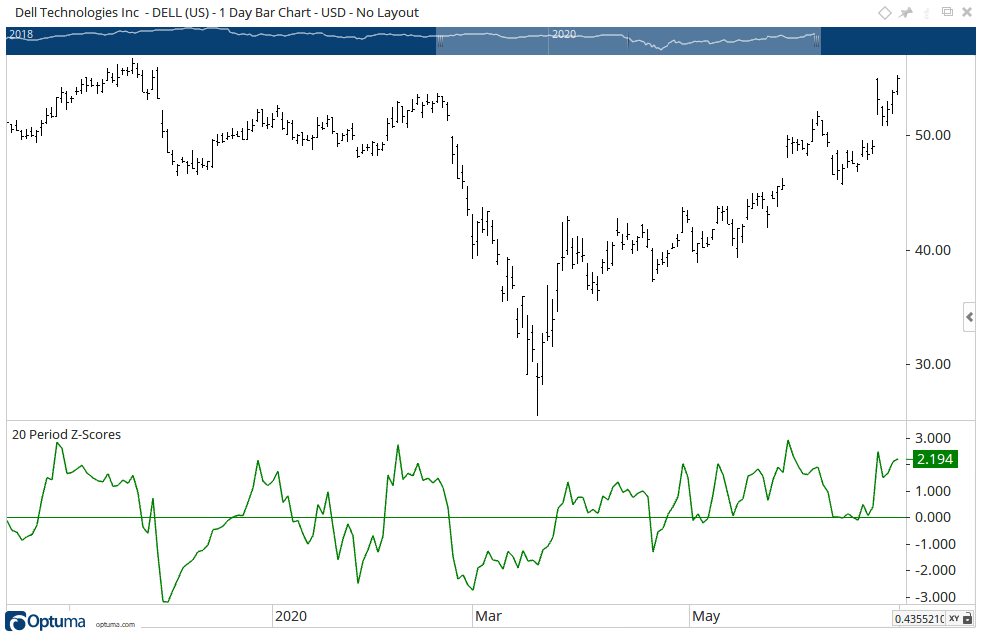Image resolution: width=982 pixels, height=635 pixels.
Task: Click the faint link icon beside the pushpin
Action: click(927, 13)
